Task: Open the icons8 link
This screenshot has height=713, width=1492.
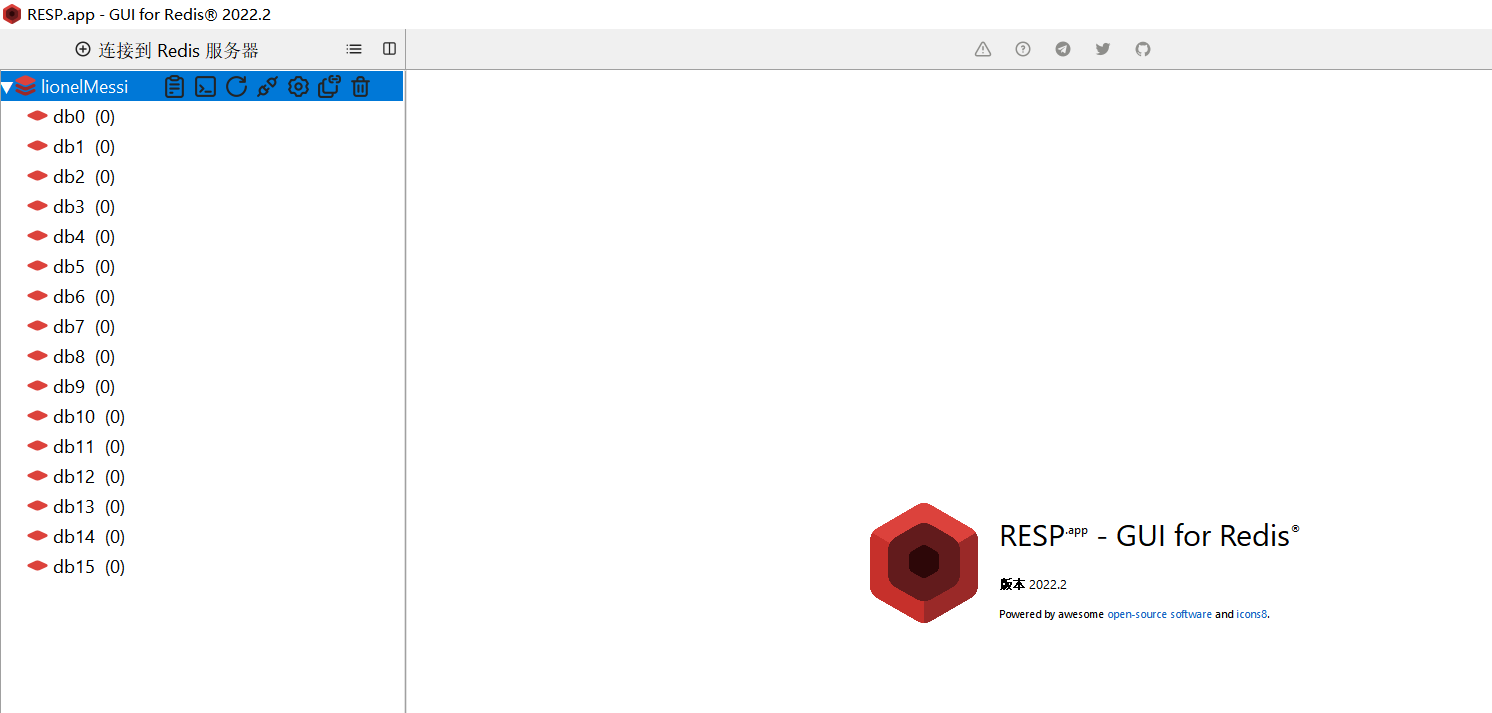Action: (1252, 614)
